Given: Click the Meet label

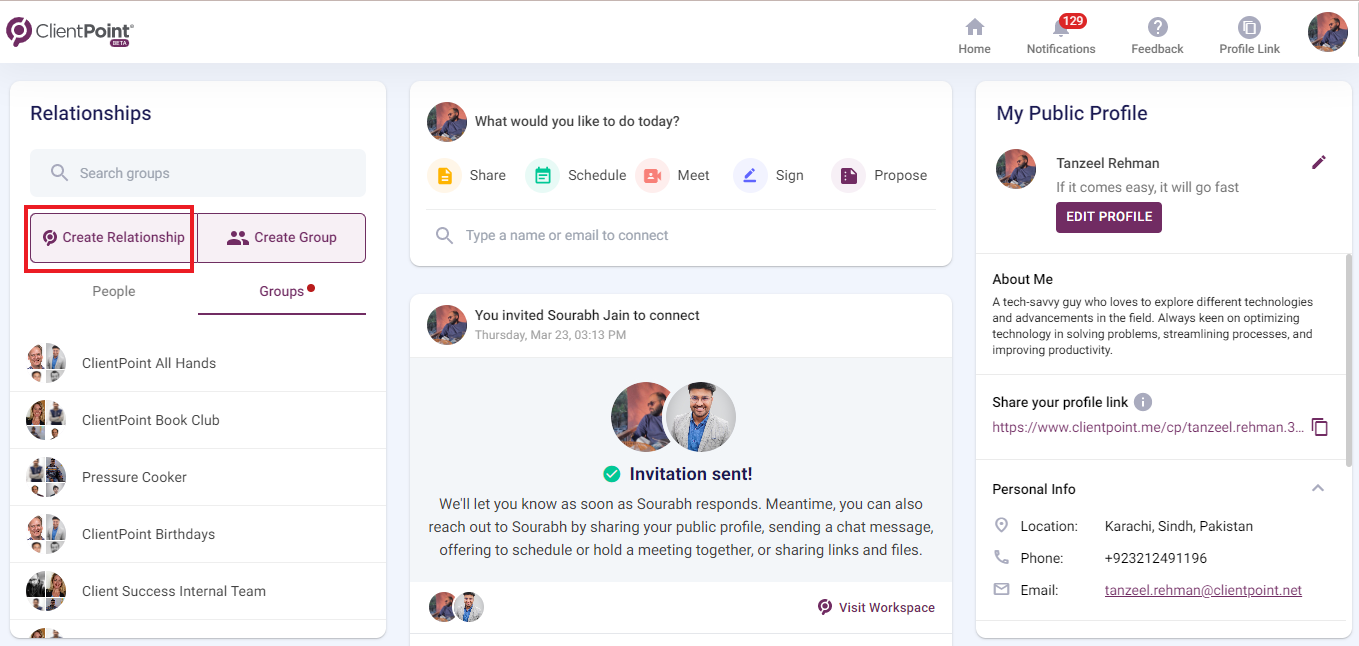Looking at the screenshot, I should [693, 175].
